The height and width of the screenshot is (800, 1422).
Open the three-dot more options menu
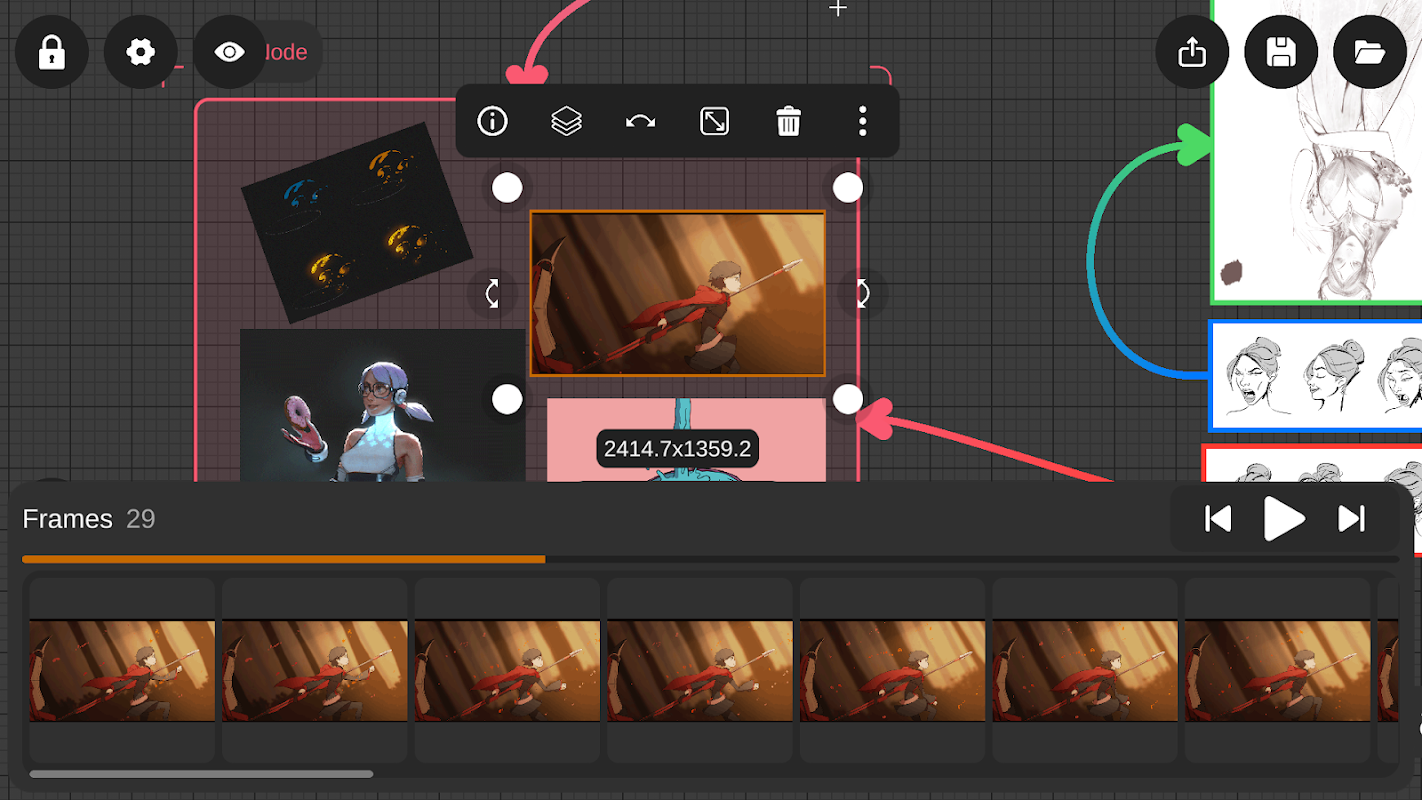(x=863, y=121)
